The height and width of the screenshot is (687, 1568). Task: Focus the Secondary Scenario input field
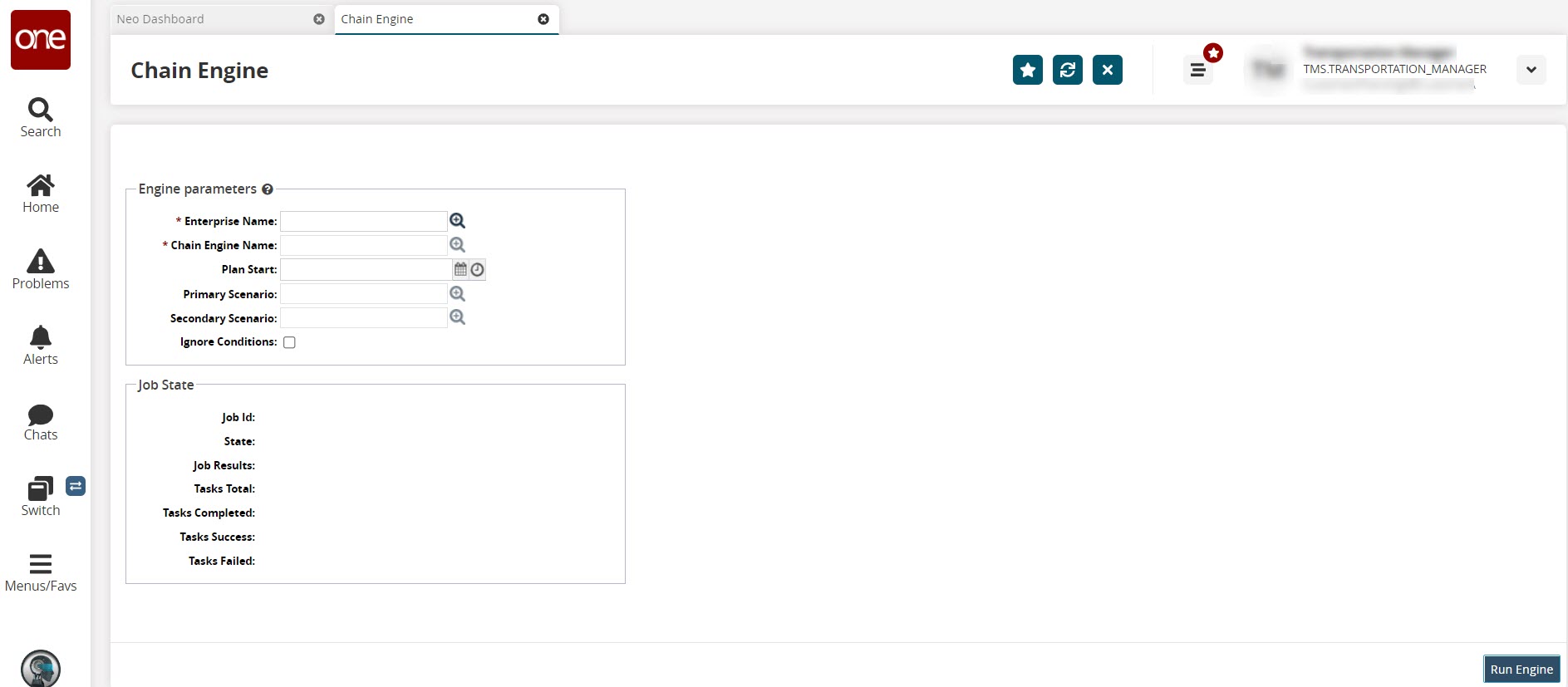pyautogui.click(x=364, y=318)
